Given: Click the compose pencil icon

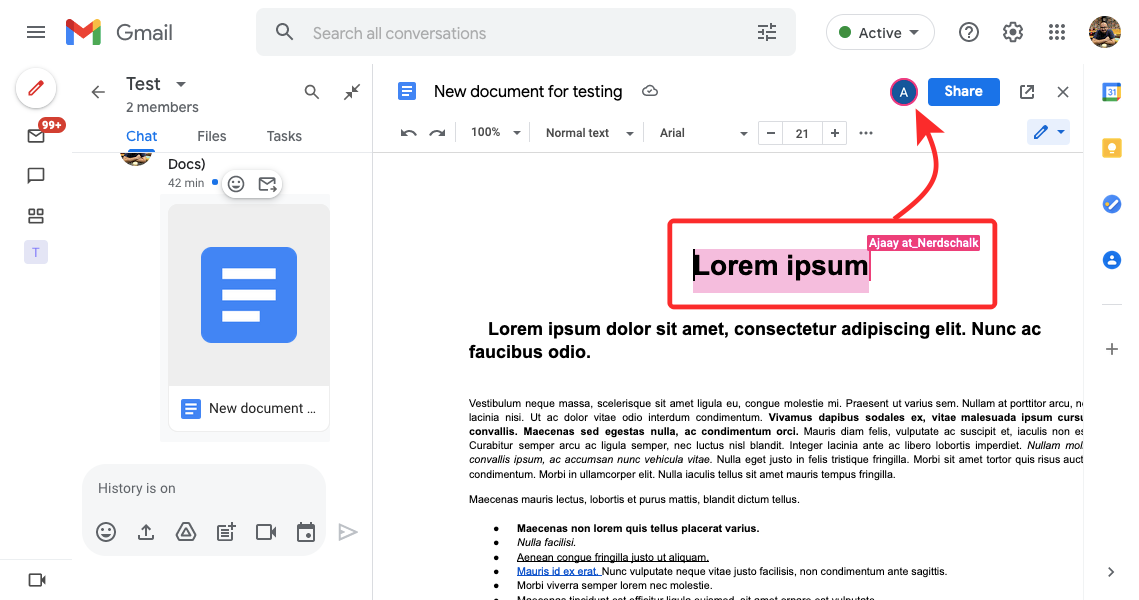Looking at the screenshot, I should point(36,89).
